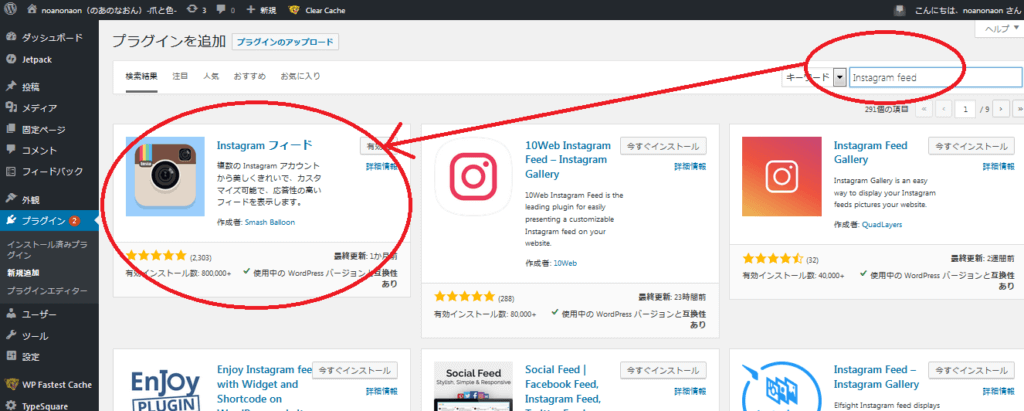This screenshot has height=411, width=1024.
Task: Click the plugin search field
Action: 935,76
